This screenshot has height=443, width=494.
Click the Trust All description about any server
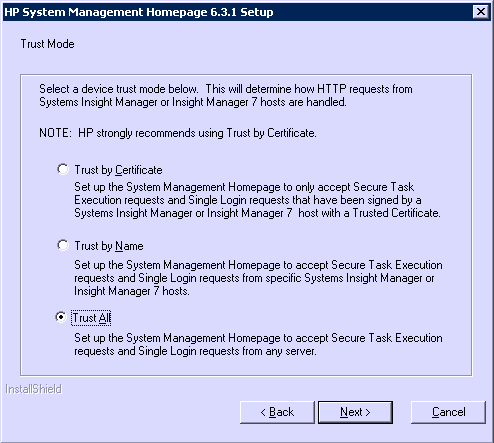click(x=258, y=344)
